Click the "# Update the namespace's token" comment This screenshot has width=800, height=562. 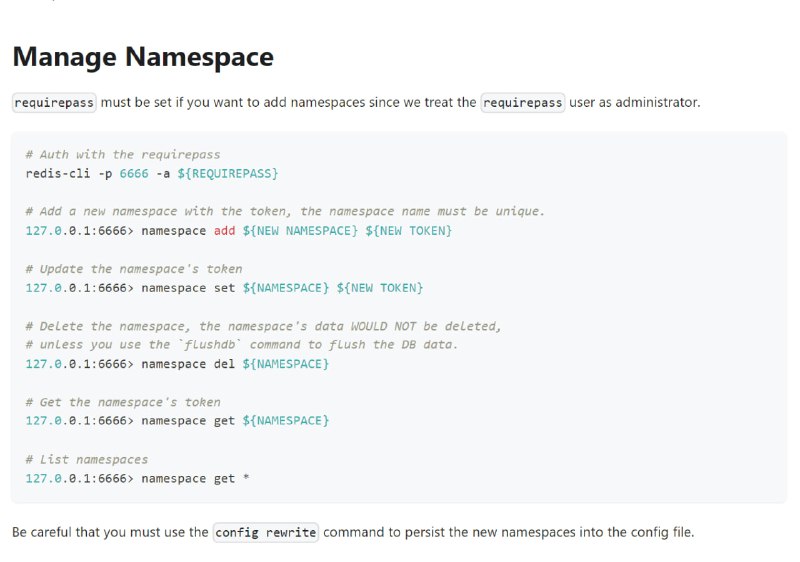pyautogui.click(x=134, y=269)
